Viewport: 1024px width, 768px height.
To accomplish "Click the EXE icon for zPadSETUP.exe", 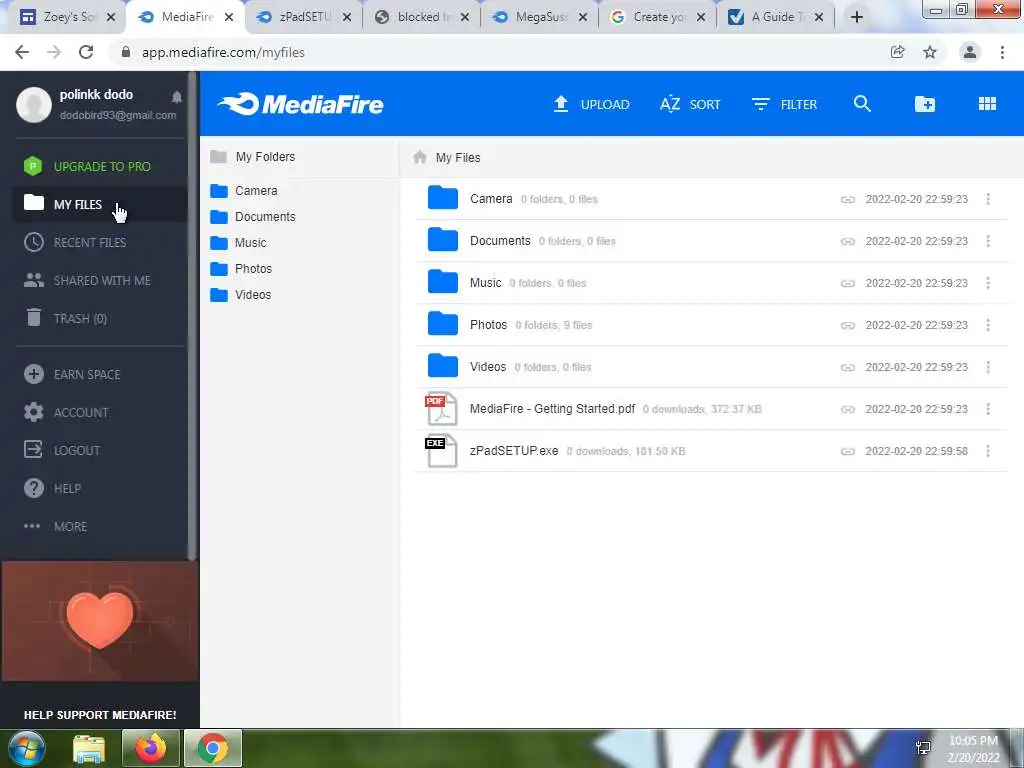I will click(441, 451).
